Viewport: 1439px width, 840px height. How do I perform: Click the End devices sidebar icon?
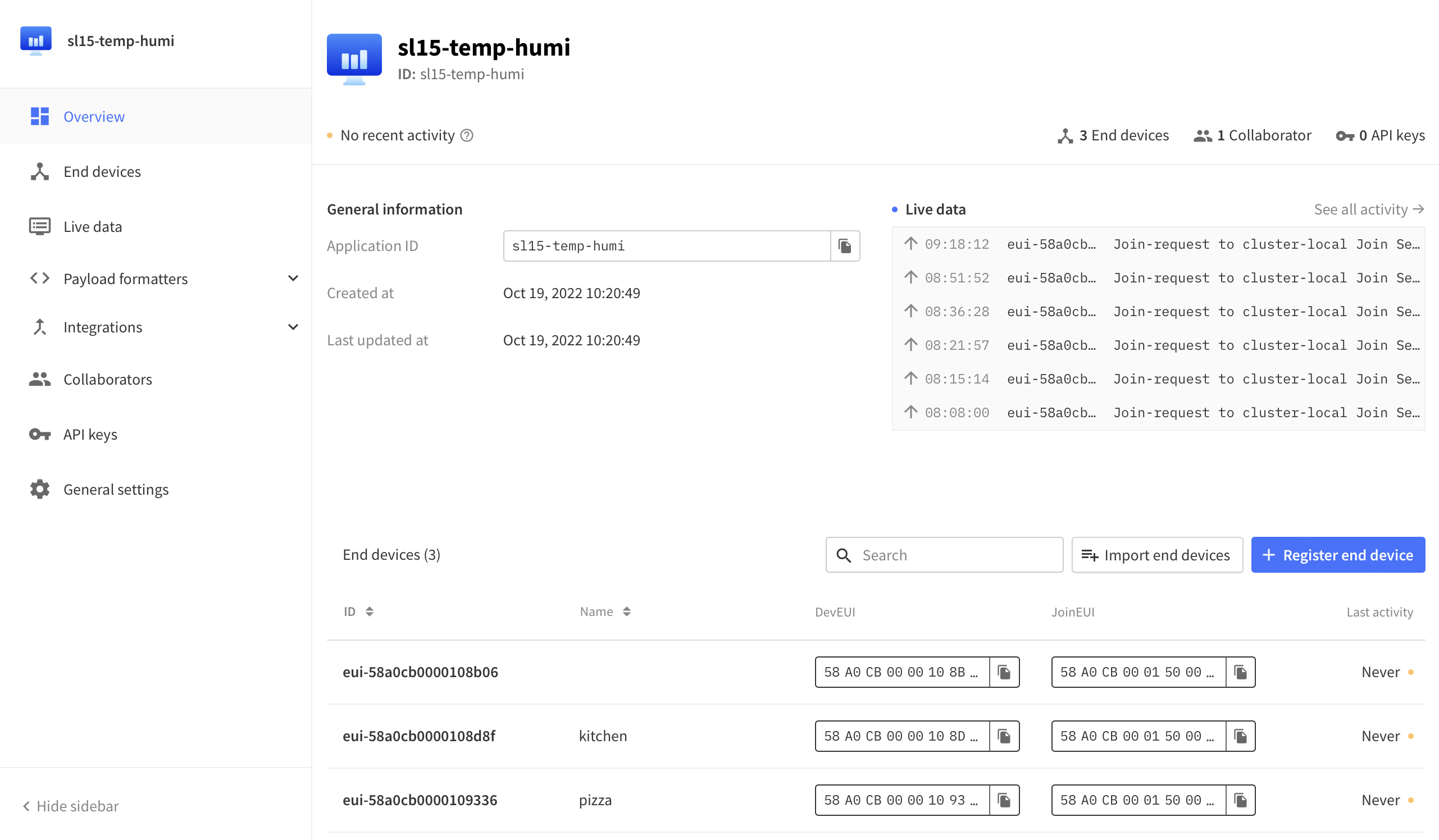pyautogui.click(x=40, y=171)
